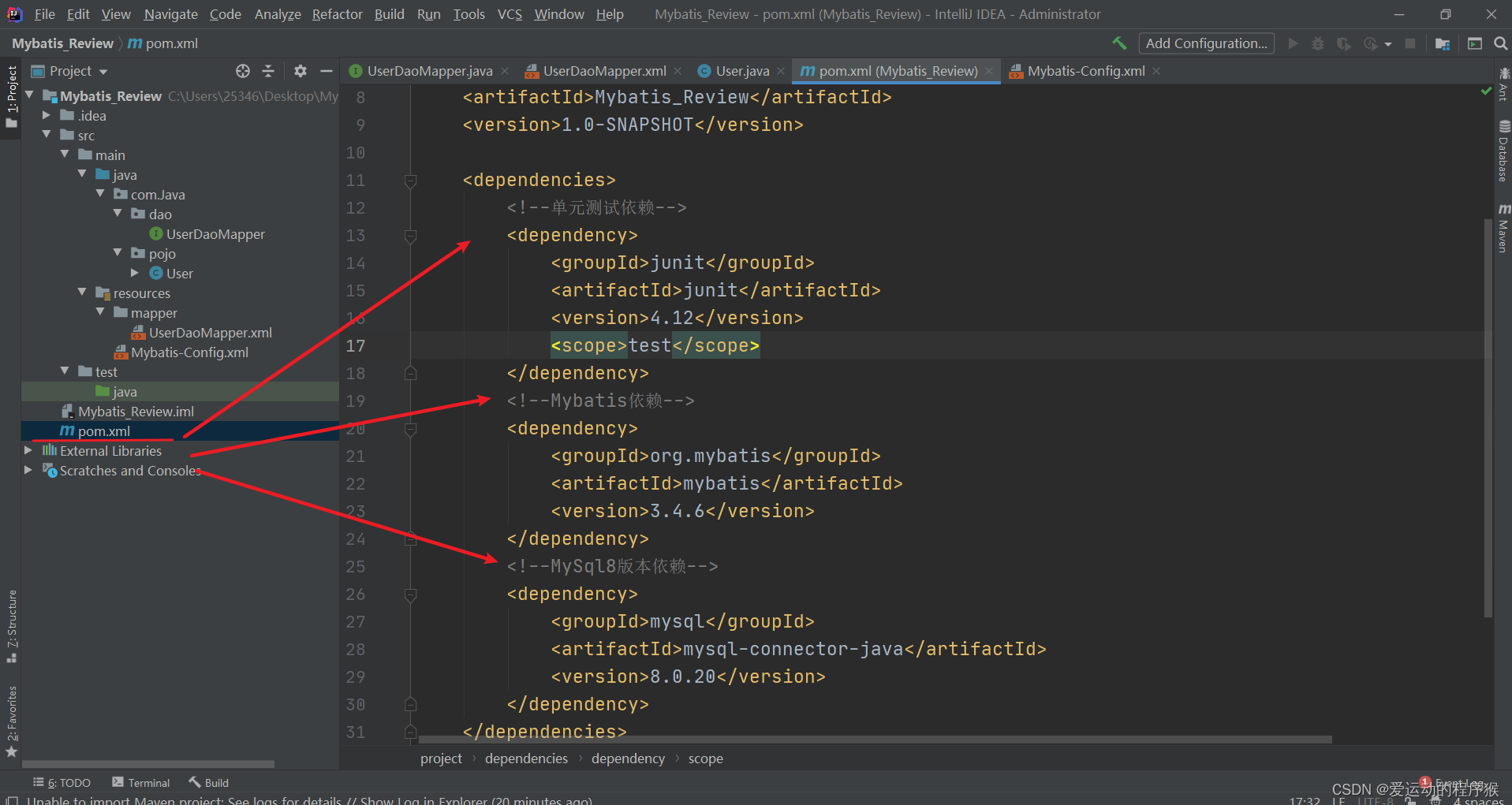The width and height of the screenshot is (1512, 805).
Task: Click Mybatis_Review in navigation breadcrumb
Action: [x=63, y=43]
